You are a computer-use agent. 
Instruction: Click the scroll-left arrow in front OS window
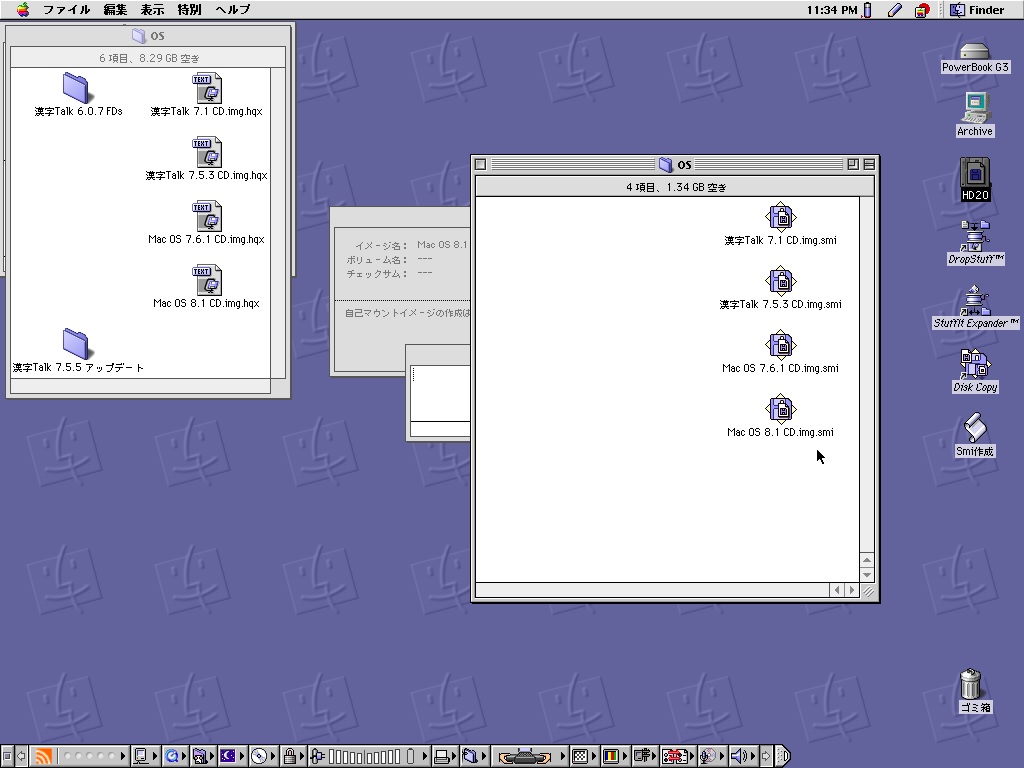837,590
